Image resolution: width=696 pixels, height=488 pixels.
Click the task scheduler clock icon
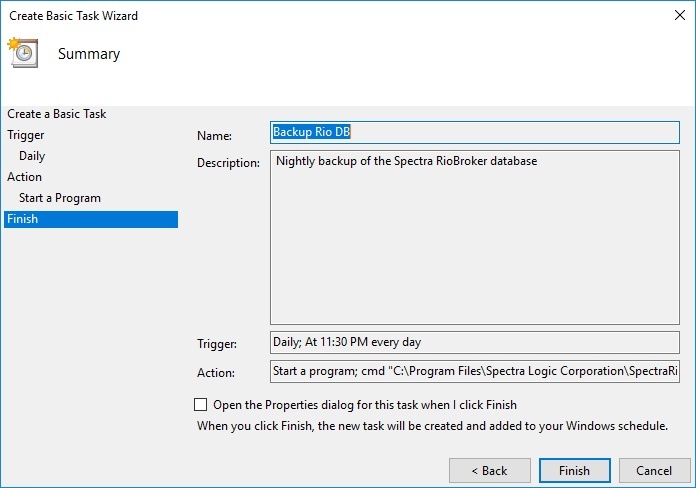click(x=23, y=52)
